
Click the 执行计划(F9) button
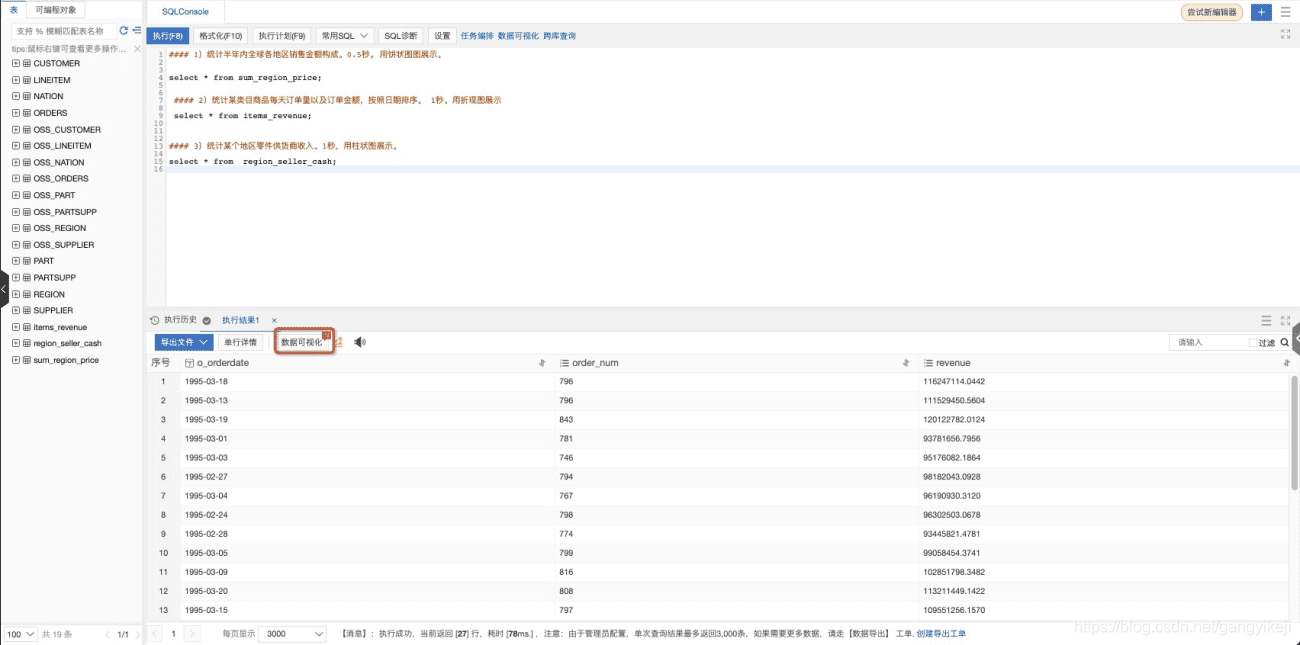[282, 35]
